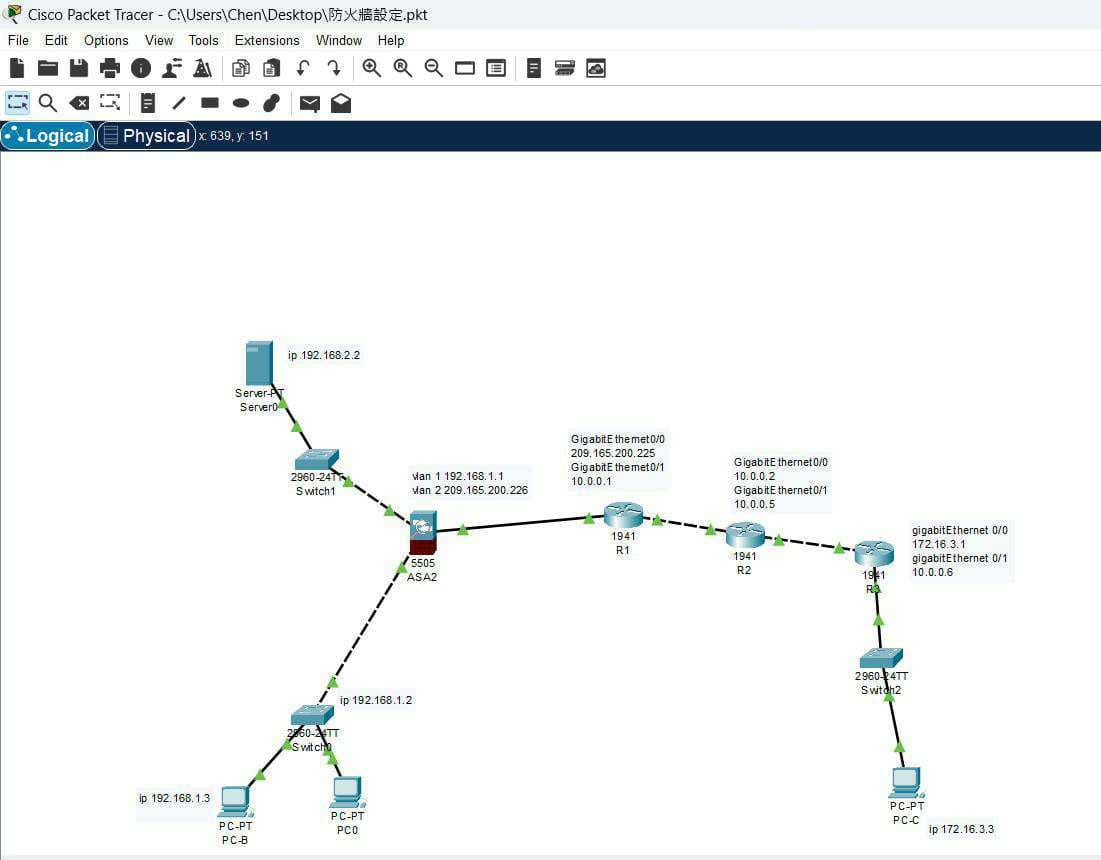This screenshot has width=1101, height=860.
Task: Open a file via folder icon
Action: [48, 68]
